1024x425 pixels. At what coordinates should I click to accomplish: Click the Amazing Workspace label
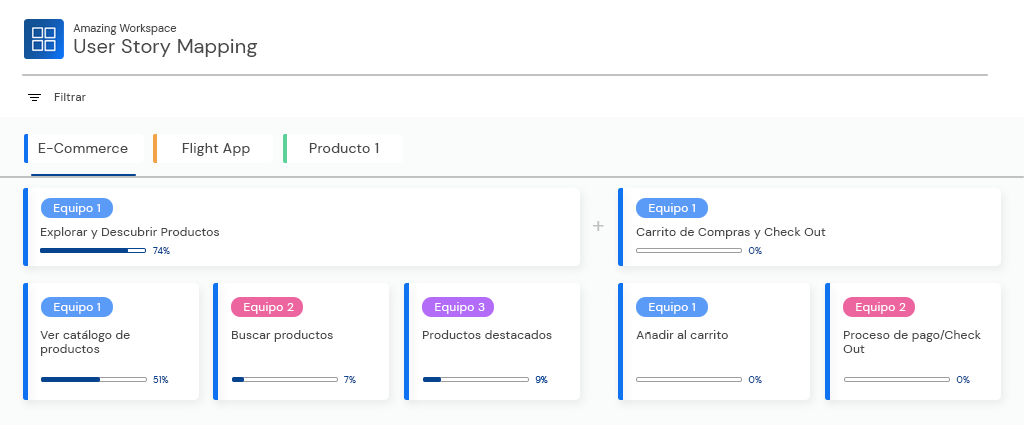[125, 28]
